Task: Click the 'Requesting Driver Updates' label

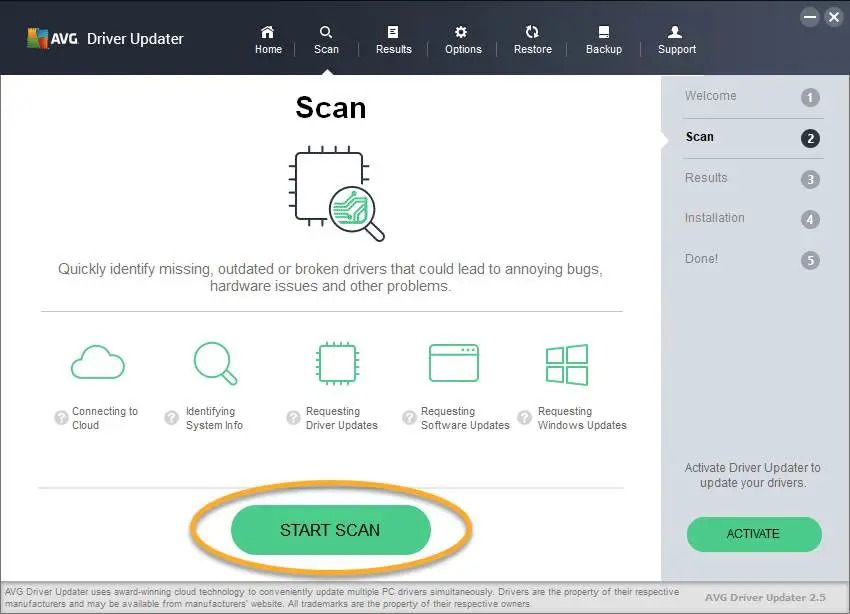Action: pyautogui.click(x=342, y=418)
